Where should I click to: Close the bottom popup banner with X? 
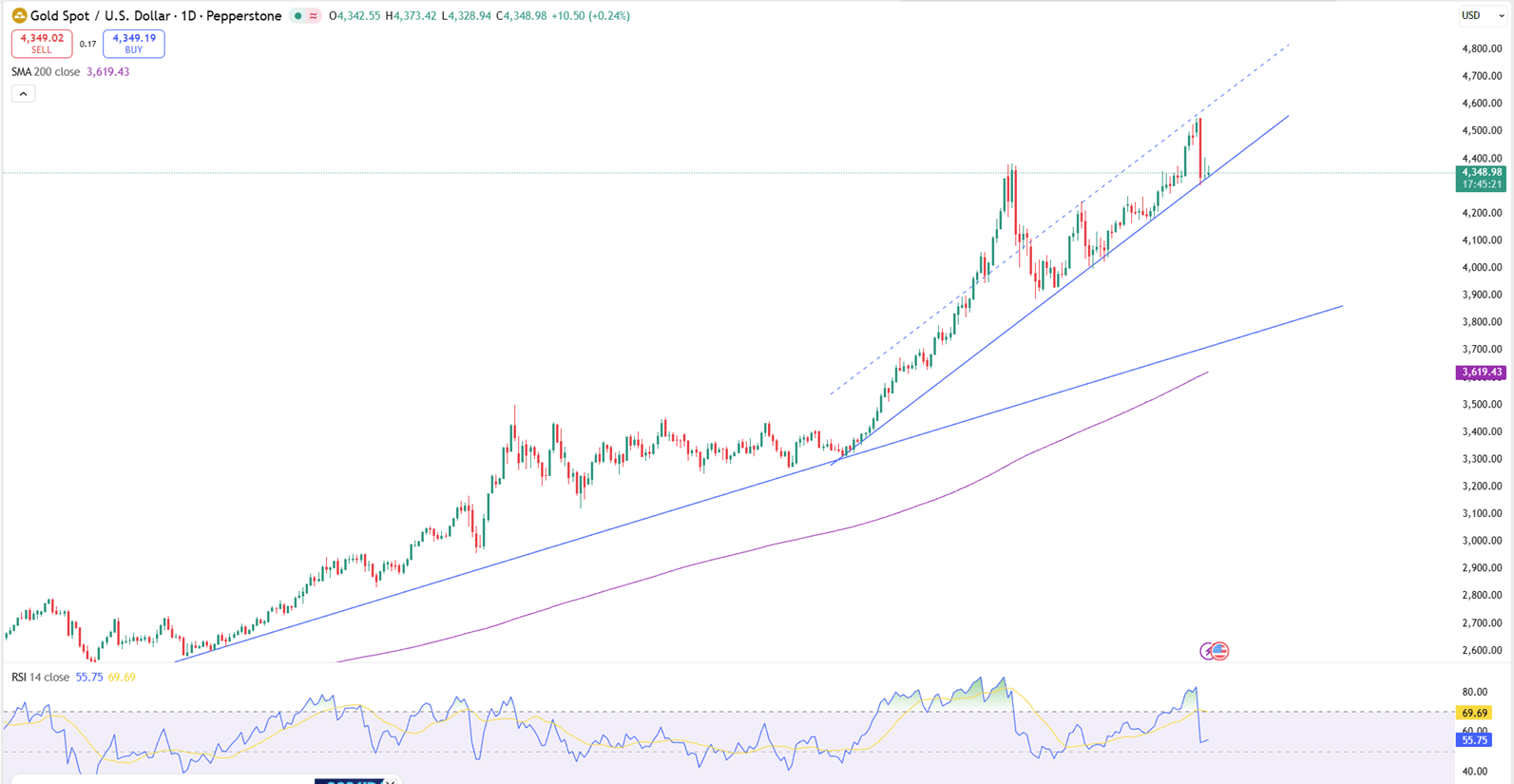tap(390, 781)
